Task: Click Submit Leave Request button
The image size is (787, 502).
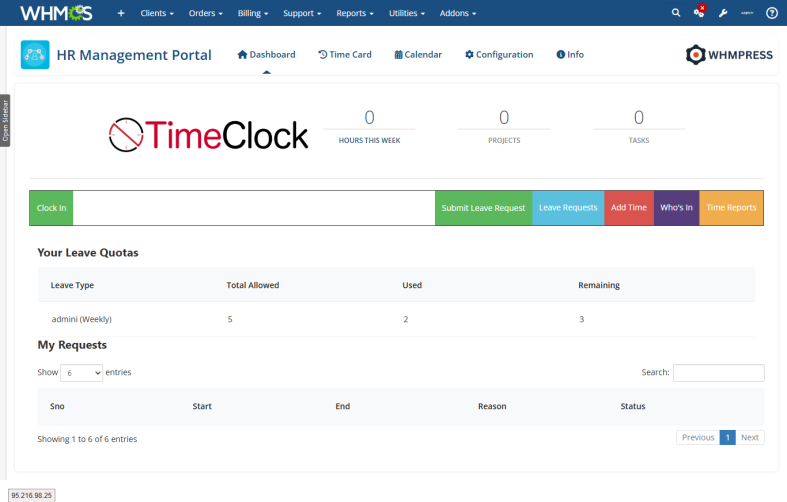Action: pyautogui.click(x=483, y=208)
